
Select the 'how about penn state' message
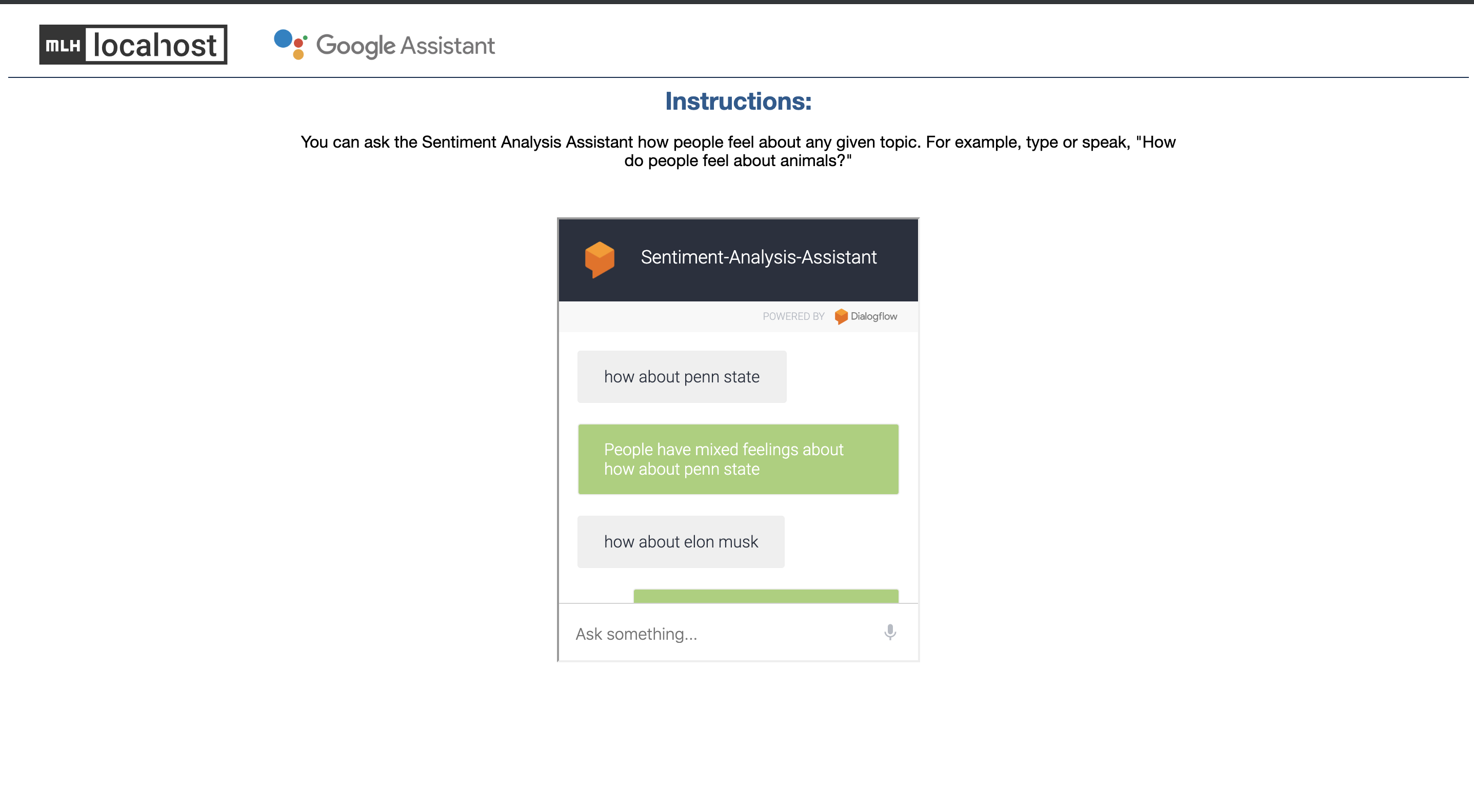[681, 377]
